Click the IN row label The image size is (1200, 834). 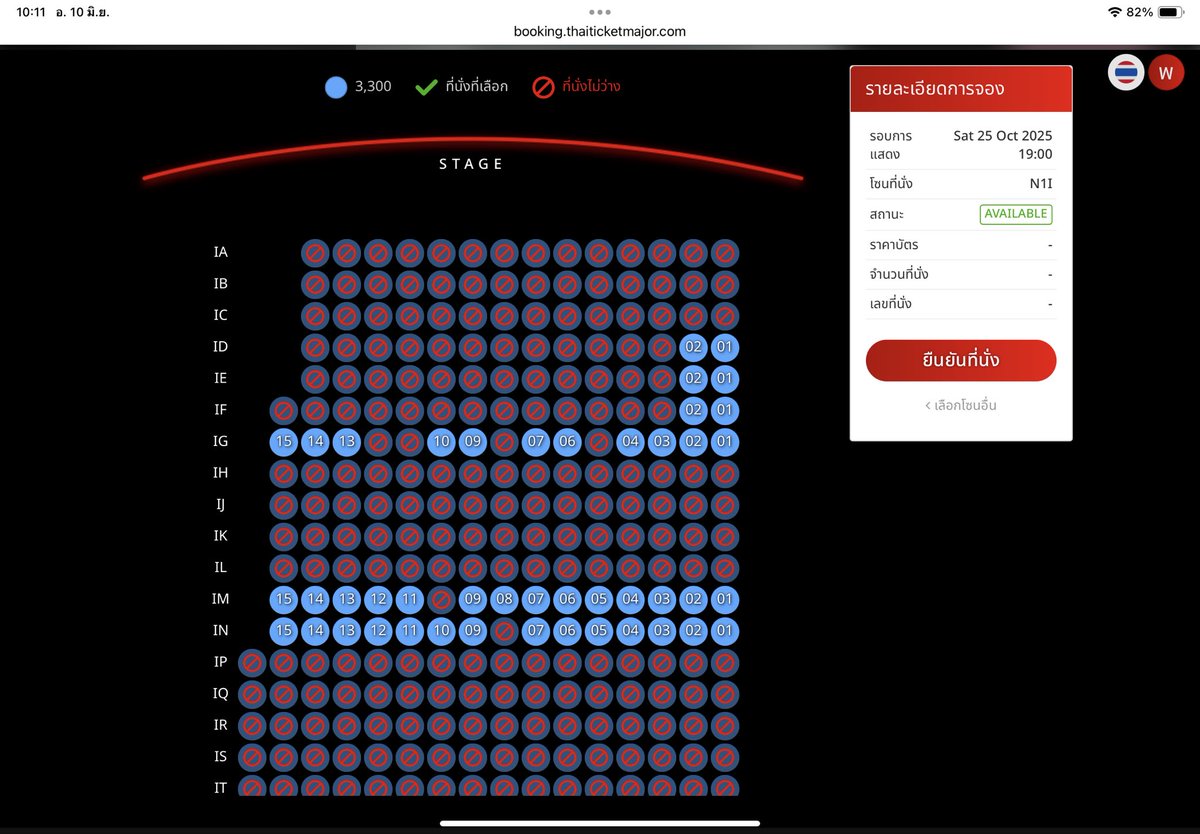click(221, 631)
